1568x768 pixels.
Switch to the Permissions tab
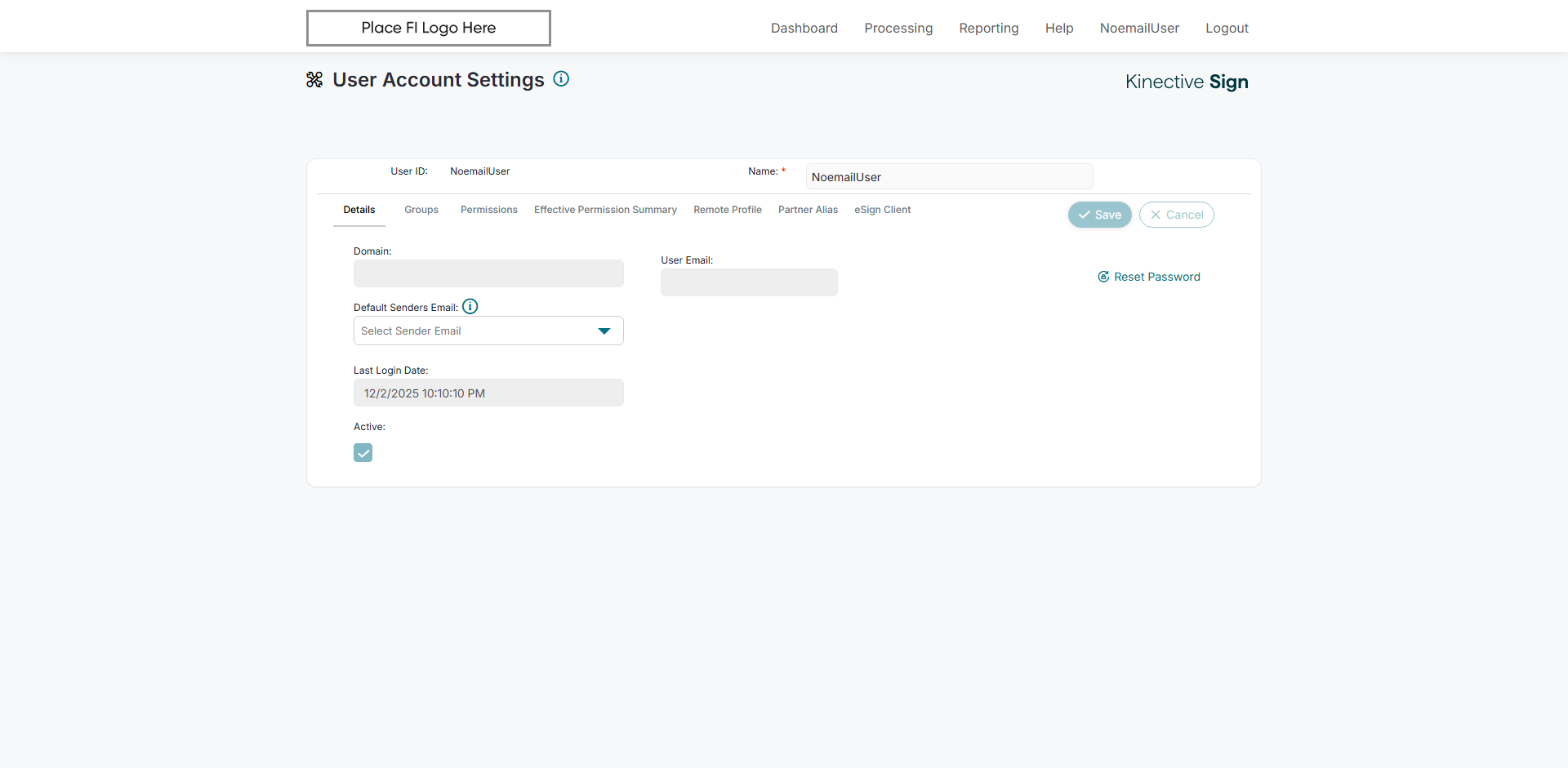click(x=489, y=210)
